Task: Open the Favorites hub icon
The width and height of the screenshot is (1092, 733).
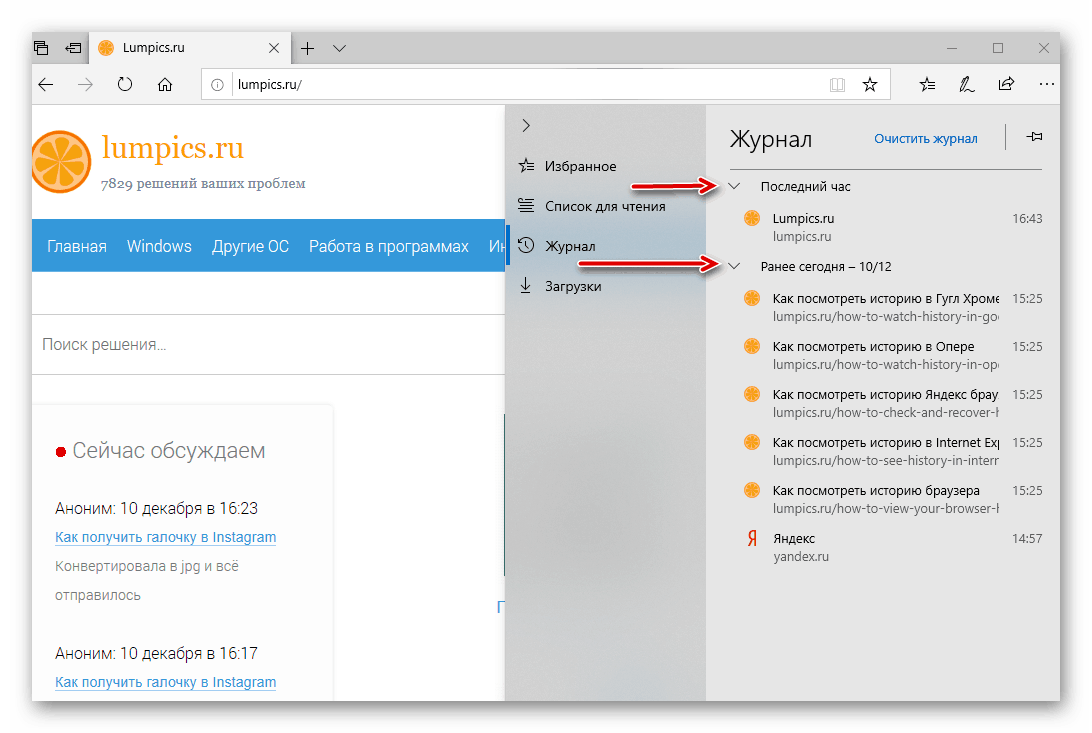Action: [928, 85]
